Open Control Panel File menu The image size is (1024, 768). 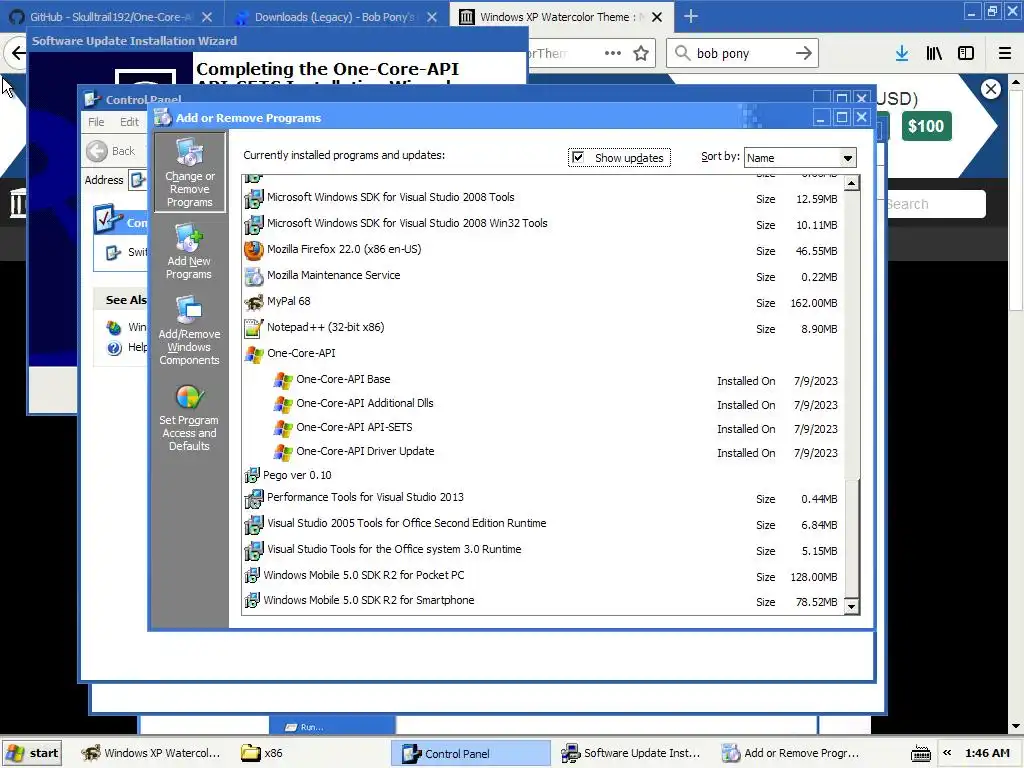tap(96, 122)
